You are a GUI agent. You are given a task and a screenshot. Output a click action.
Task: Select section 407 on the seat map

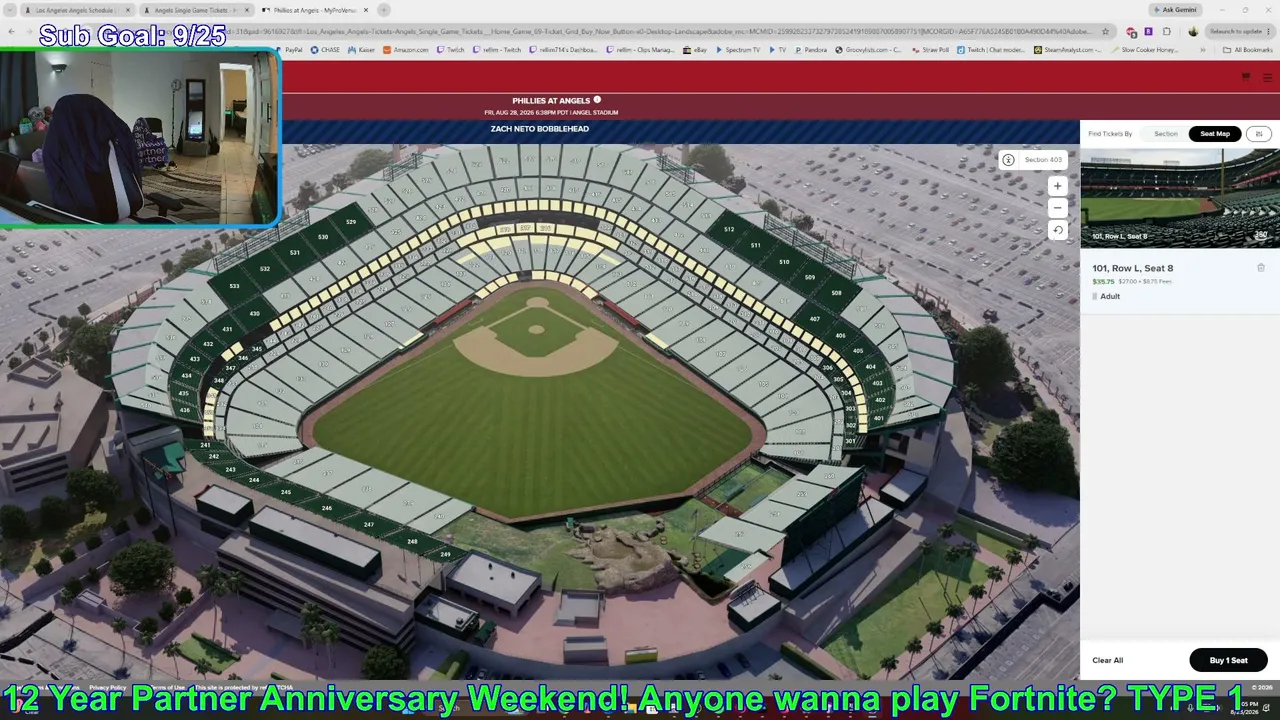coord(815,319)
